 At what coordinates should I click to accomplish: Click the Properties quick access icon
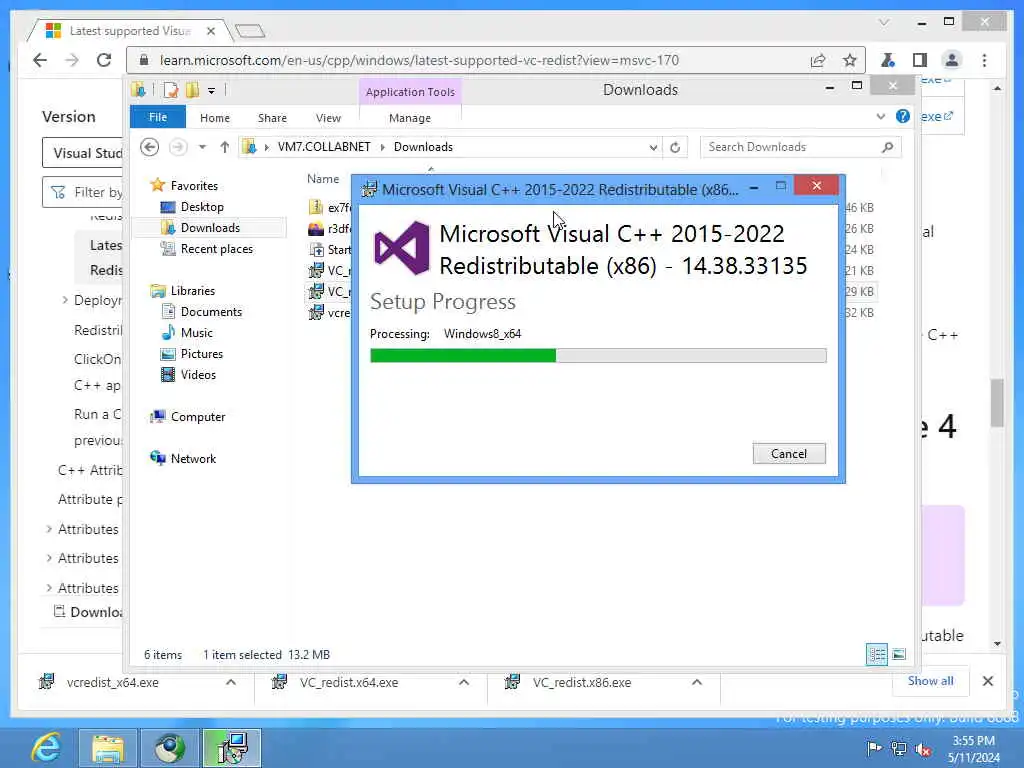[170, 90]
